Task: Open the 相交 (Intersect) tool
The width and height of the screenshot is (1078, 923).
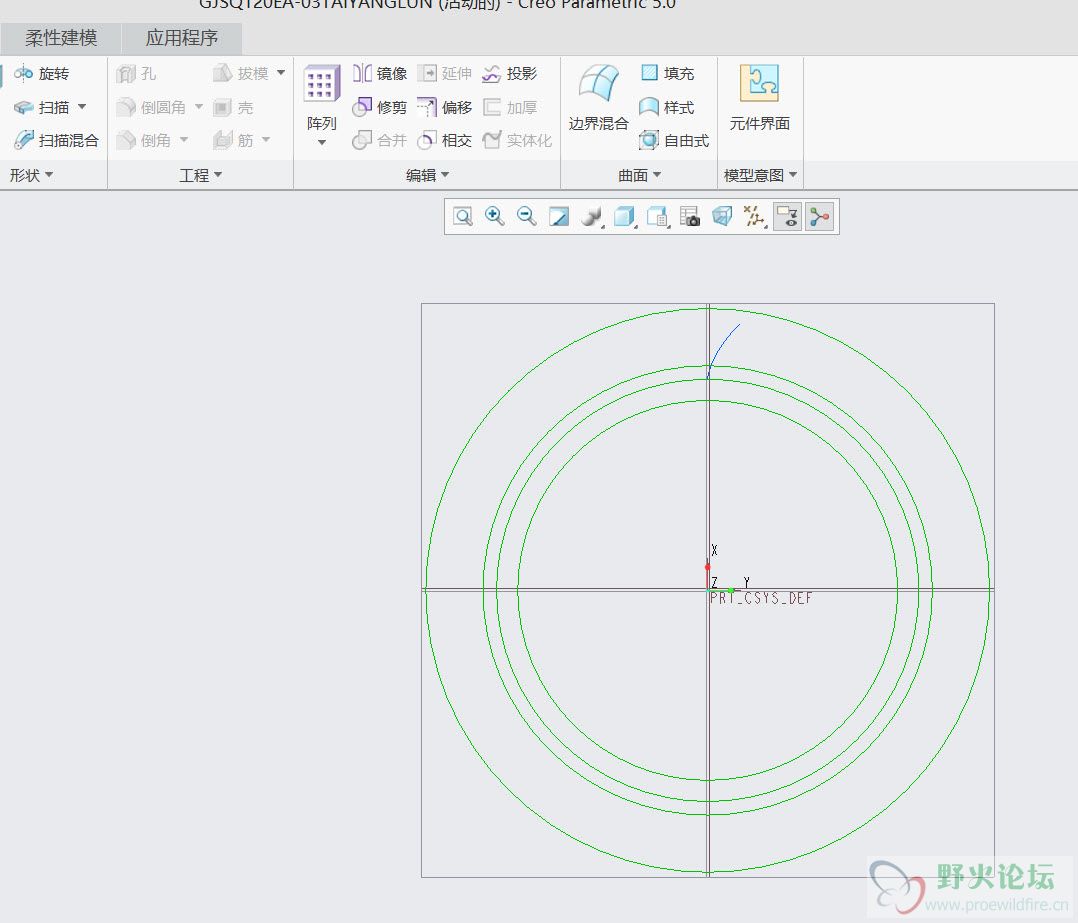Action: point(444,140)
